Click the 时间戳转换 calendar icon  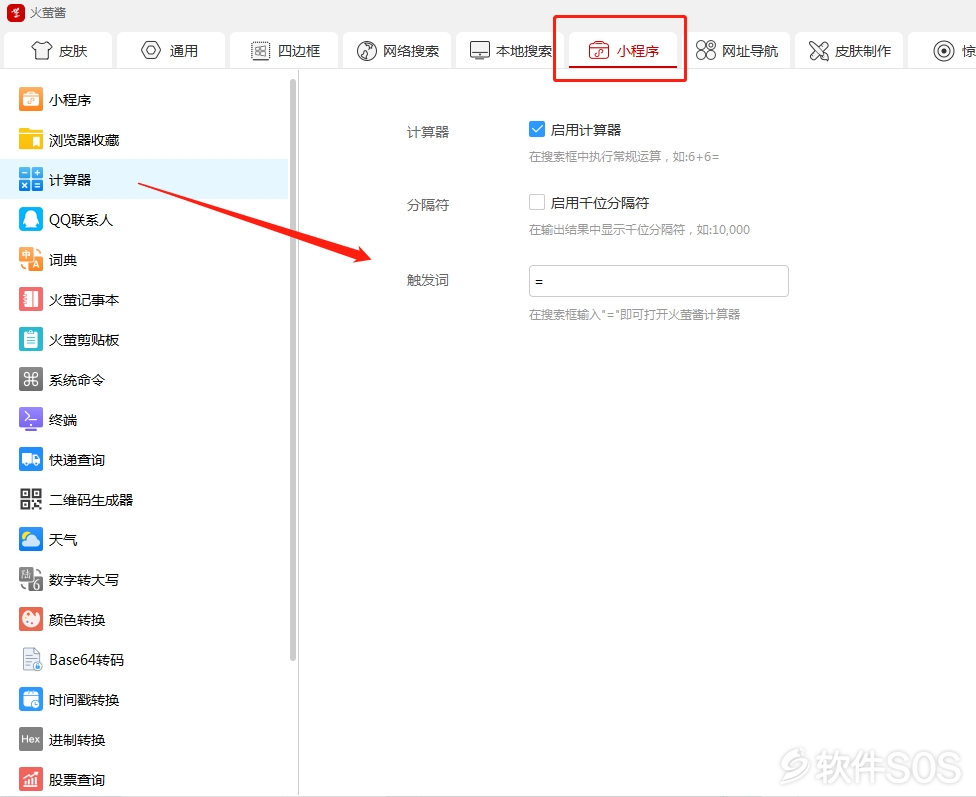(30, 699)
